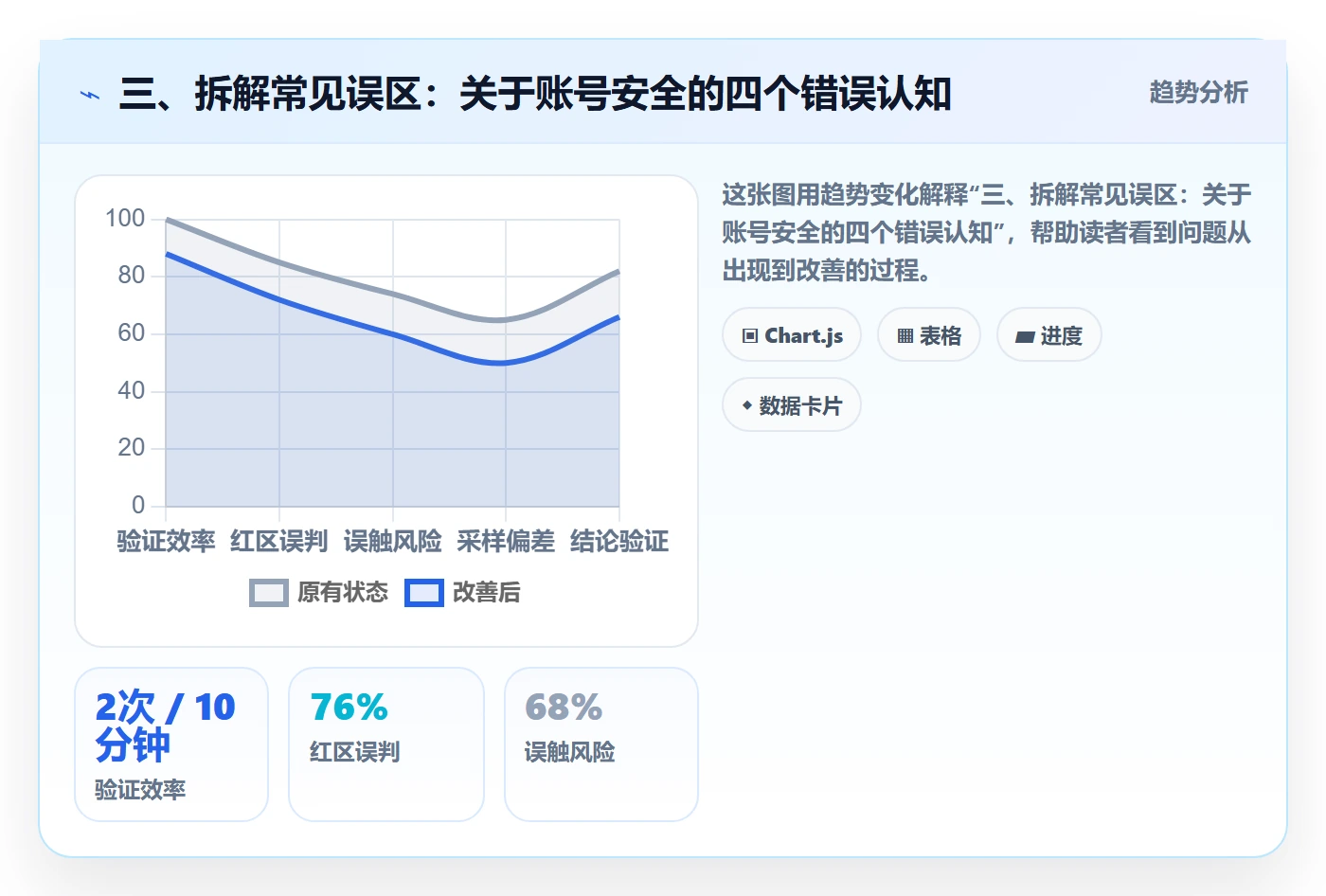Click the 20 y-axis value
This screenshot has width=1326, height=896.
tap(132, 448)
